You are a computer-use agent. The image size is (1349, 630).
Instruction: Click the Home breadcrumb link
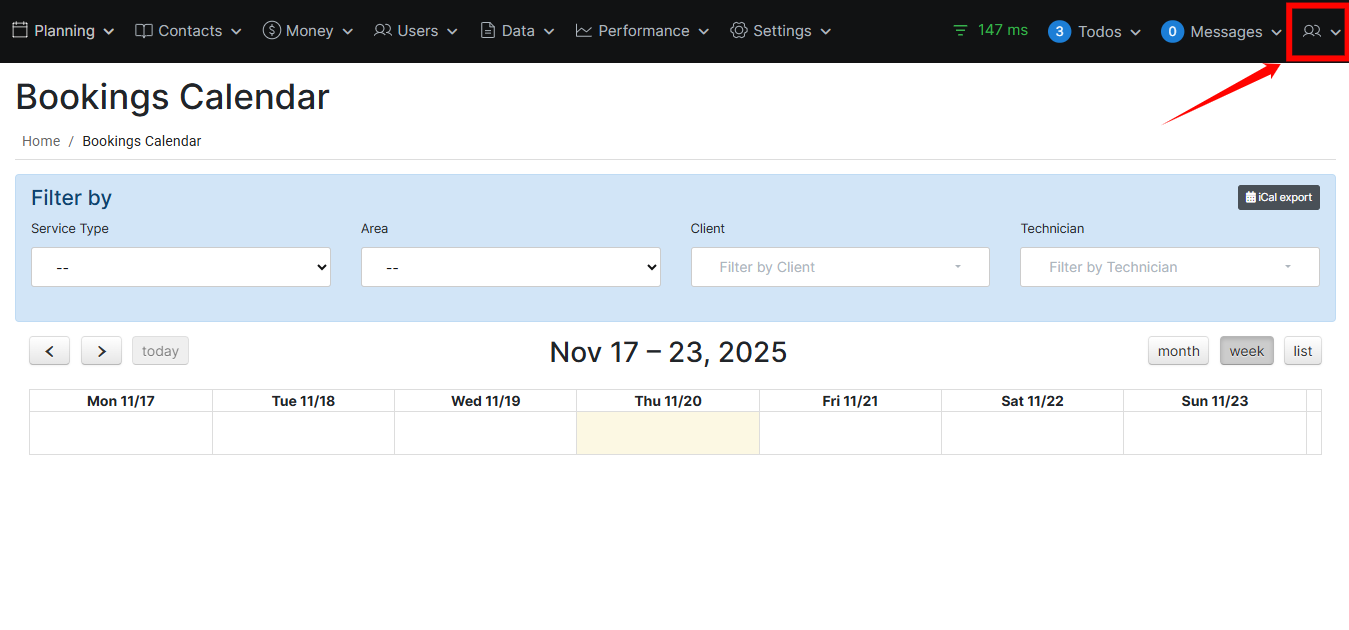(41, 141)
